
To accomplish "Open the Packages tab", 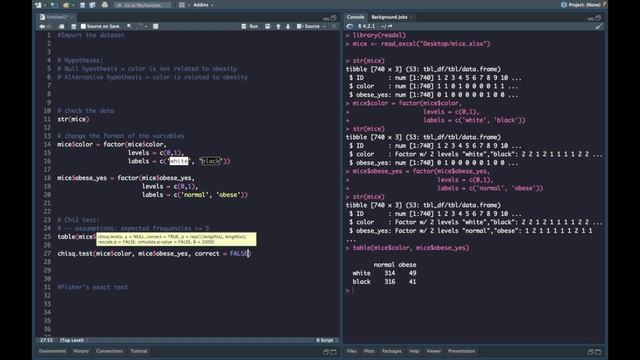I will (x=392, y=351).
